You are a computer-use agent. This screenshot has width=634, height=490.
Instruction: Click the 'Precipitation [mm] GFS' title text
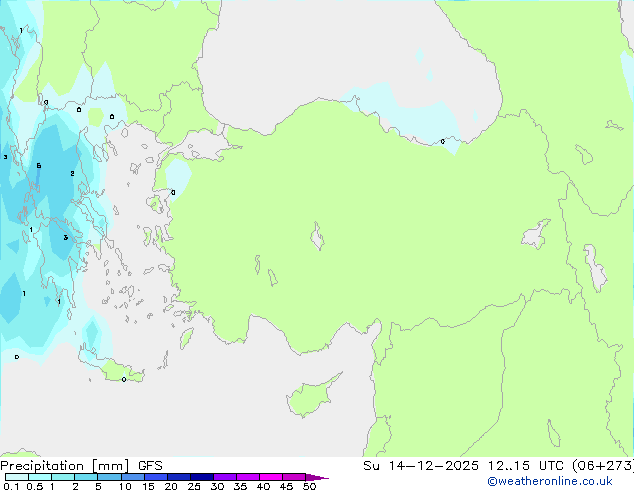click(81, 466)
